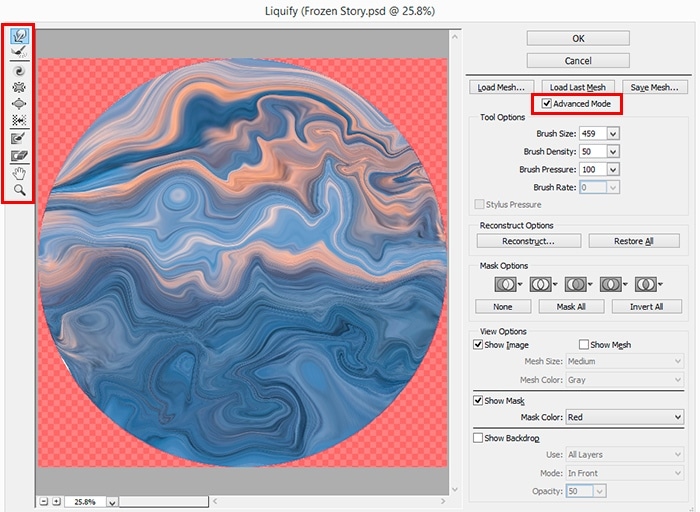Screen dimensions: 700x512
Task: Click the Brush Size input field
Action: pos(593,133)
